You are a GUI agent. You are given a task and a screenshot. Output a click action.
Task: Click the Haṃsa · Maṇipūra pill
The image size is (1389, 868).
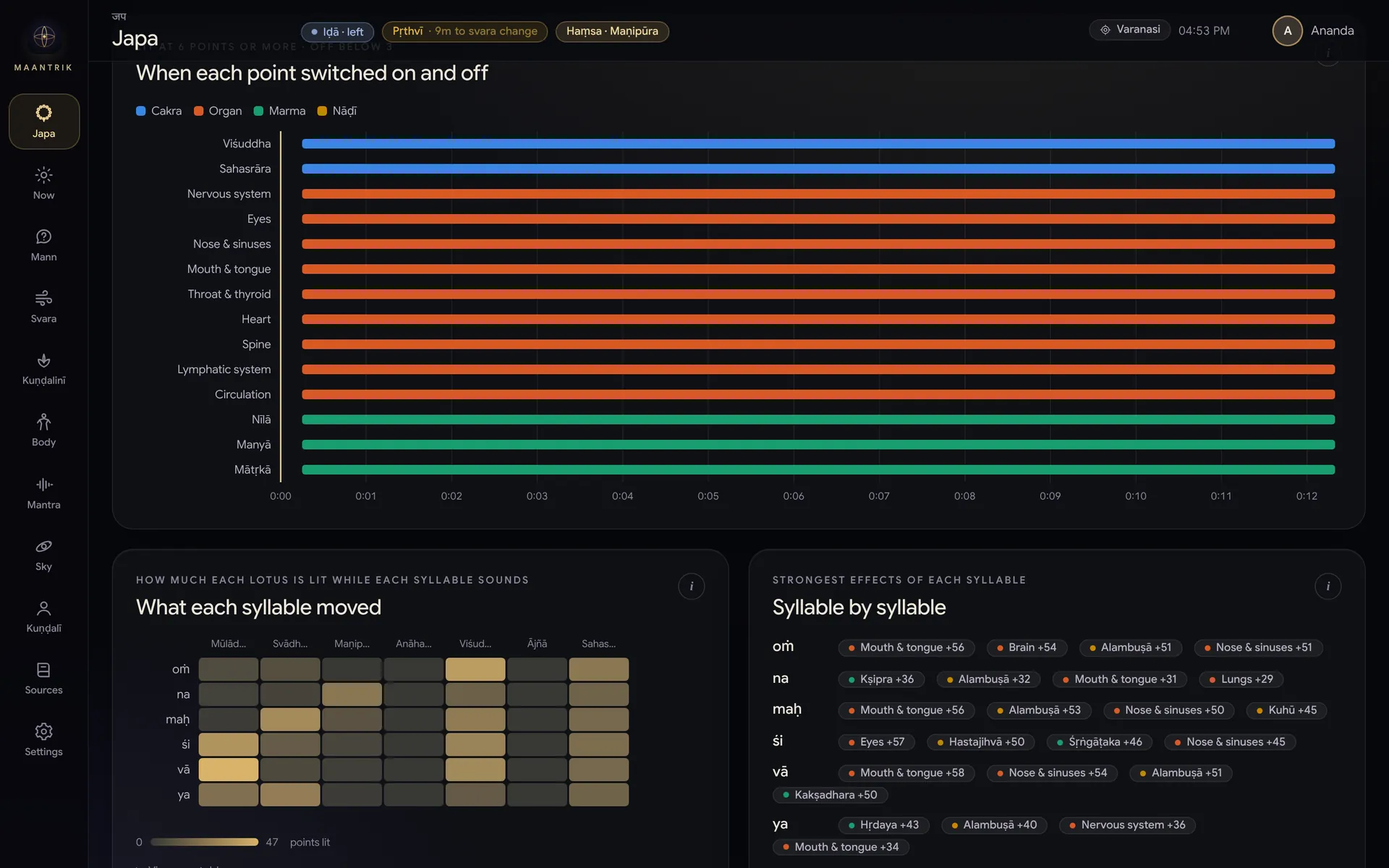pyautogui.click(x=612, y=31)
